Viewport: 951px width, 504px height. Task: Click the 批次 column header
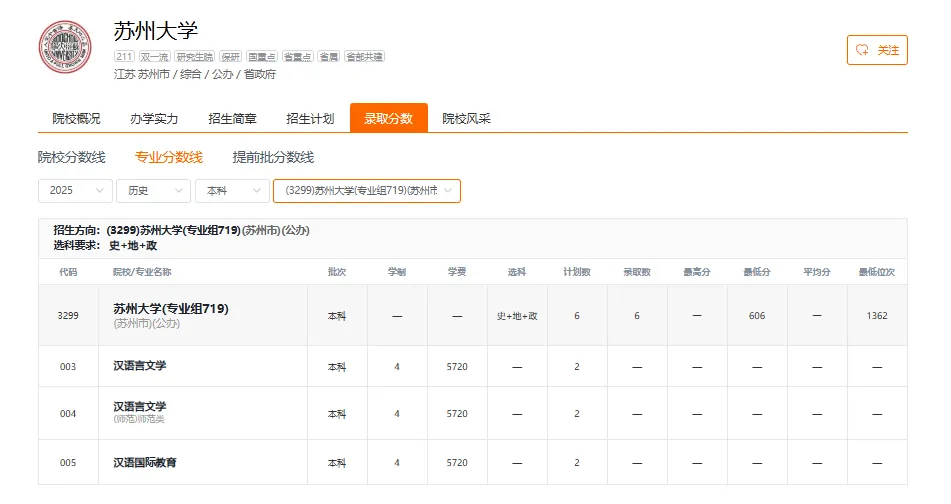pos(337,272)
